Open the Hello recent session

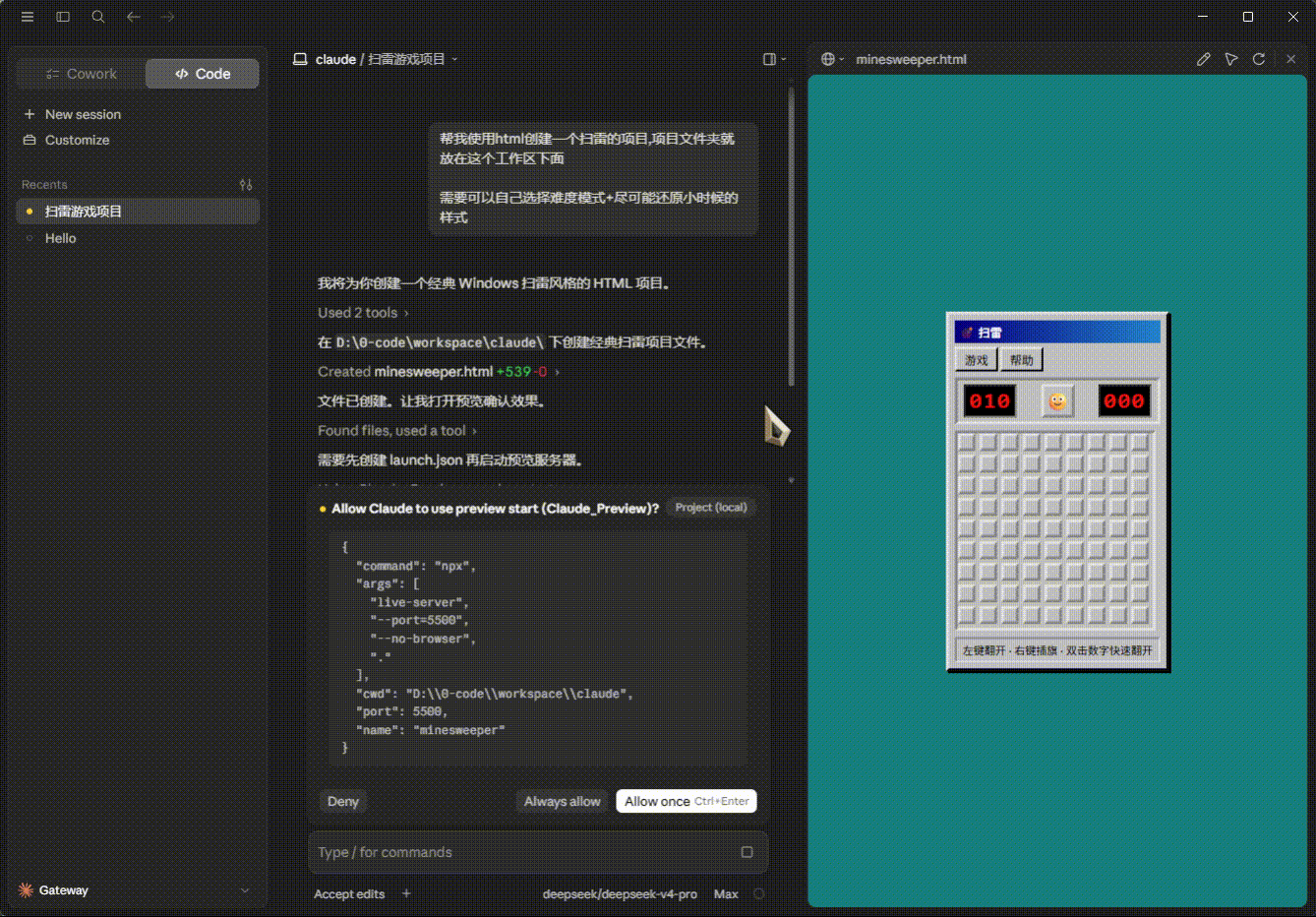click(138, 238)
